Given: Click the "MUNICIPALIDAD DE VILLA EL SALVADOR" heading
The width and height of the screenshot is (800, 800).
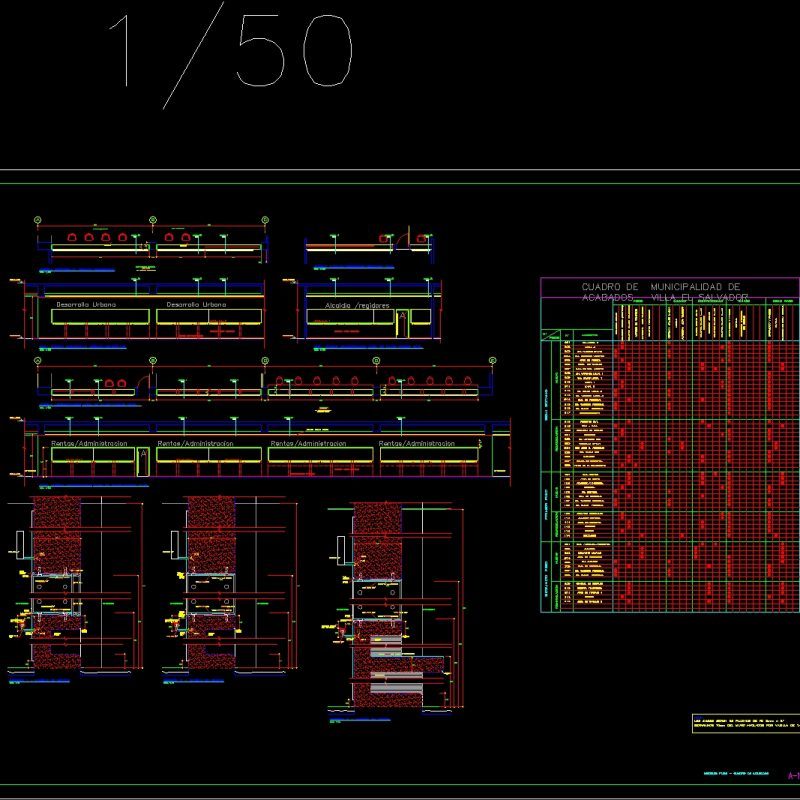Looking at the screenshot, I should (x=700, y=292).
